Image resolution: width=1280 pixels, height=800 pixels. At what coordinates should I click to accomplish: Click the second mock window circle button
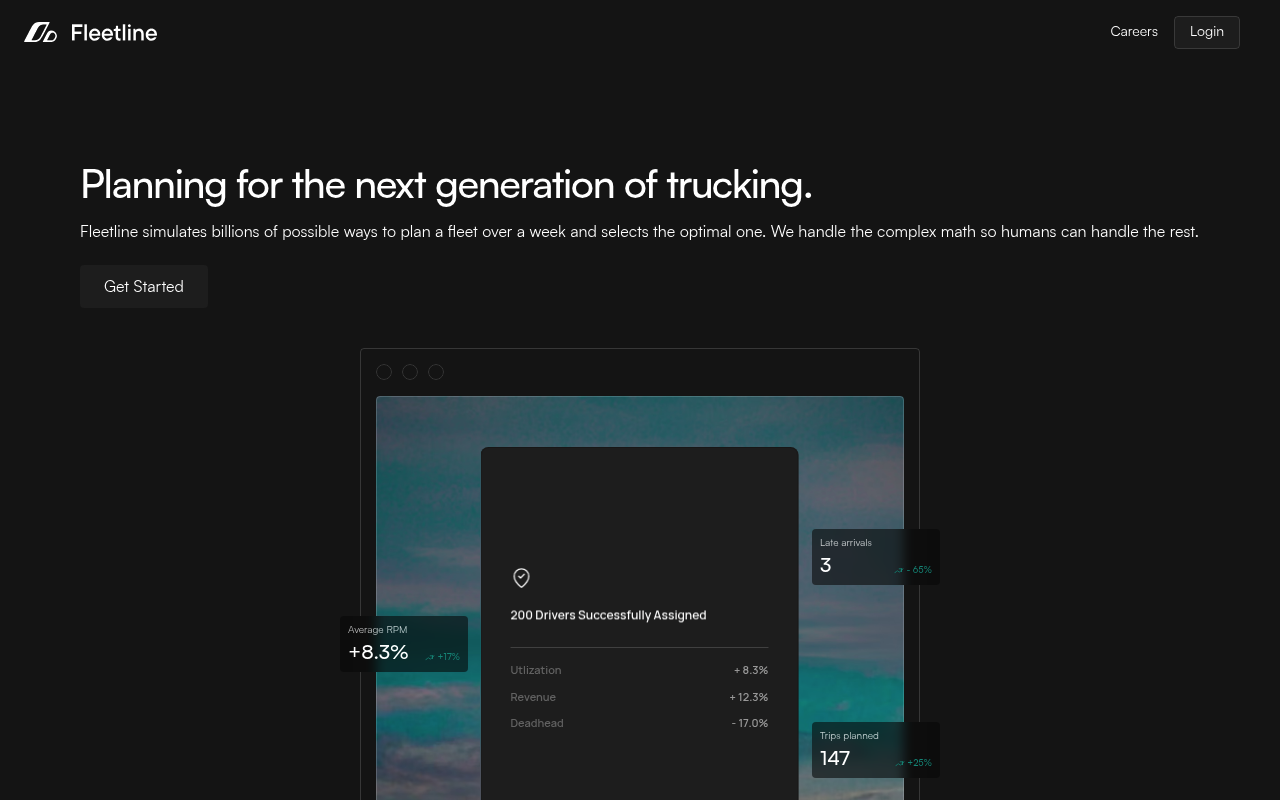[410, 372]
